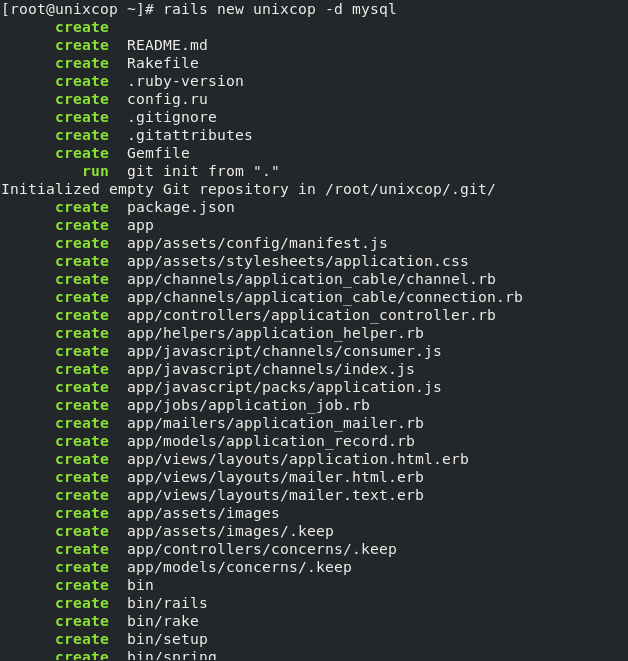Select the Gemfile entry
628x661 pixels.
coord(158,153)
